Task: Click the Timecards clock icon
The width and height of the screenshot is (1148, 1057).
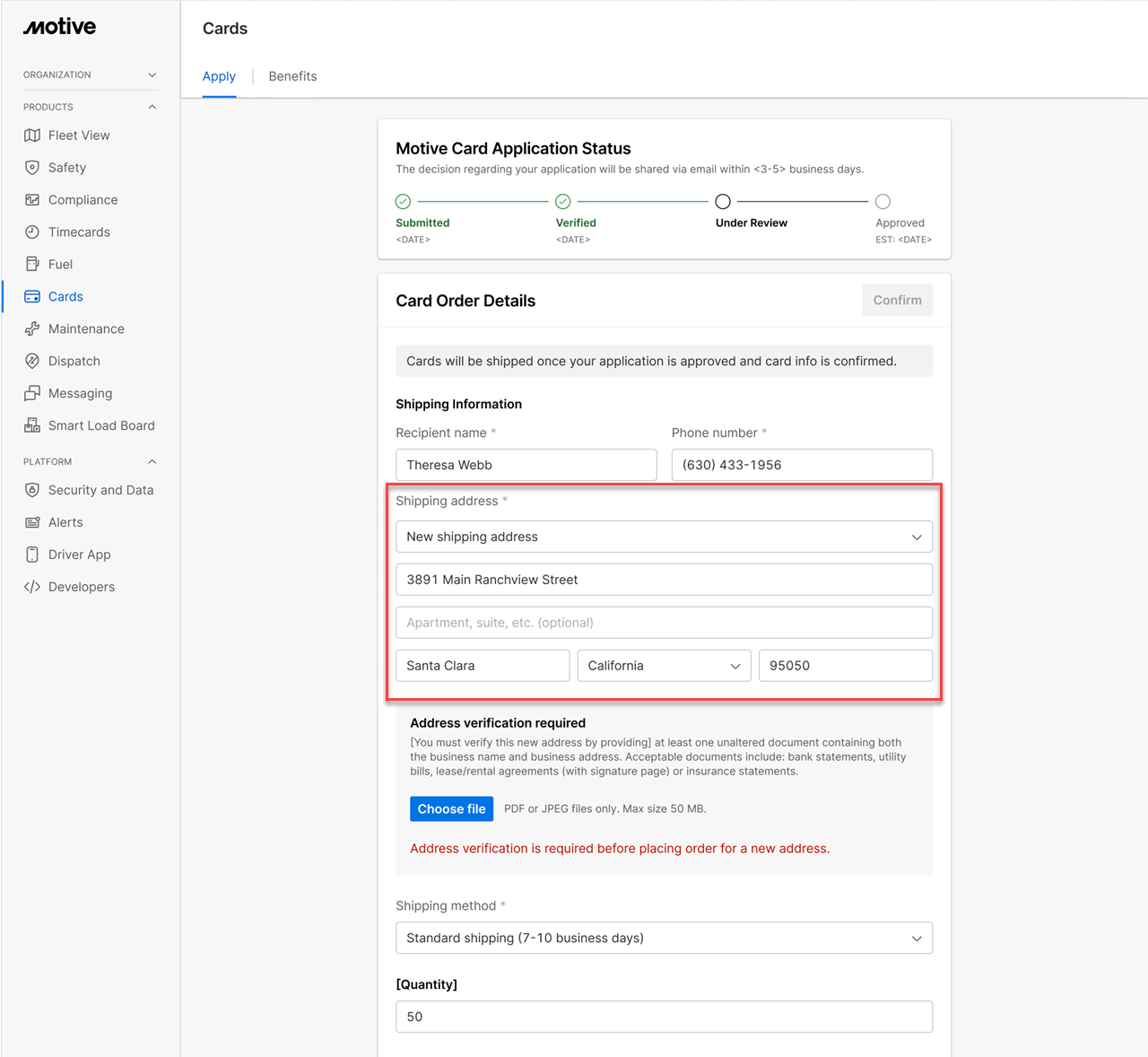Action: tap(32, 232)
